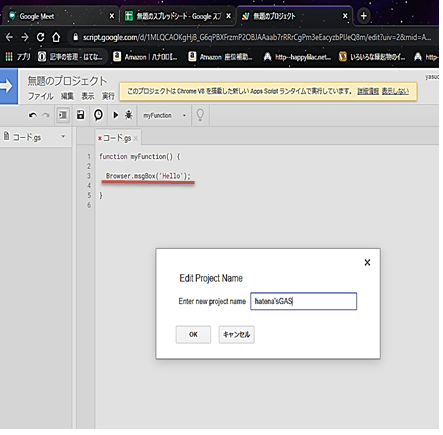The width and height of the screenshot is (443, 435).
Task: Go back using the browser back arrow
Action: (9, 37)
